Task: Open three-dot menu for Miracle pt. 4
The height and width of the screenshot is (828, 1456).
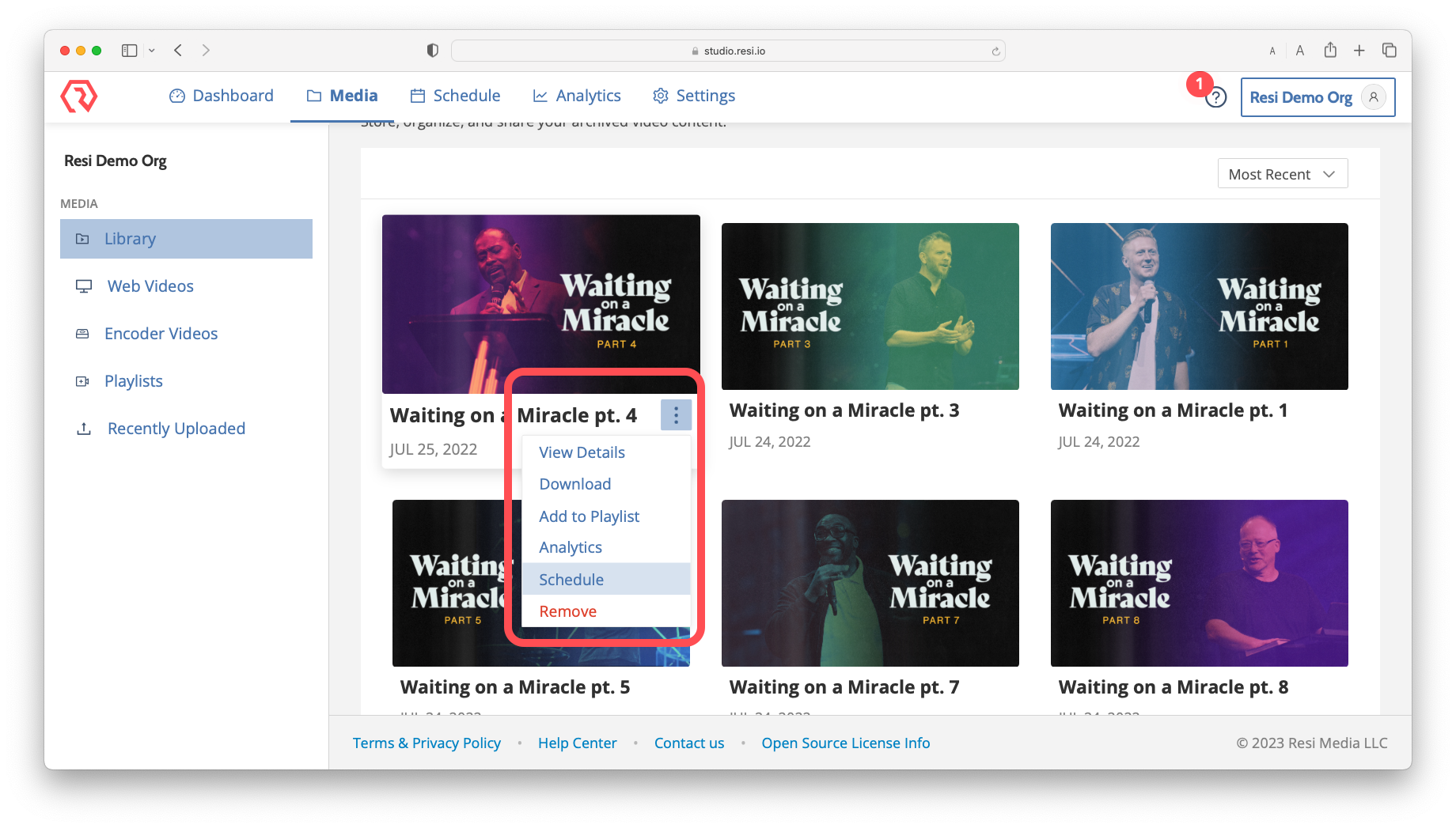Action: click(x=676, y=415)
